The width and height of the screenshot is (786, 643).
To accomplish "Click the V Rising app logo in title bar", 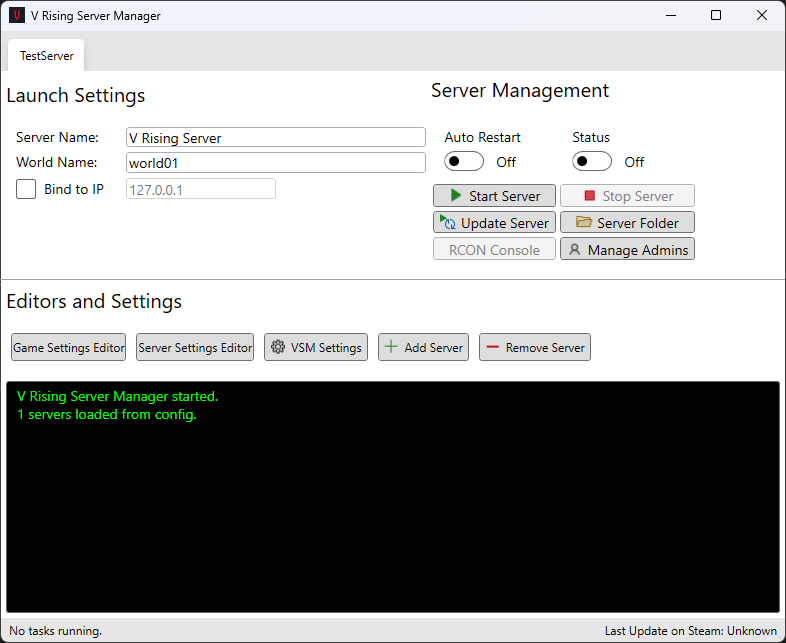I will click(17, 15).
